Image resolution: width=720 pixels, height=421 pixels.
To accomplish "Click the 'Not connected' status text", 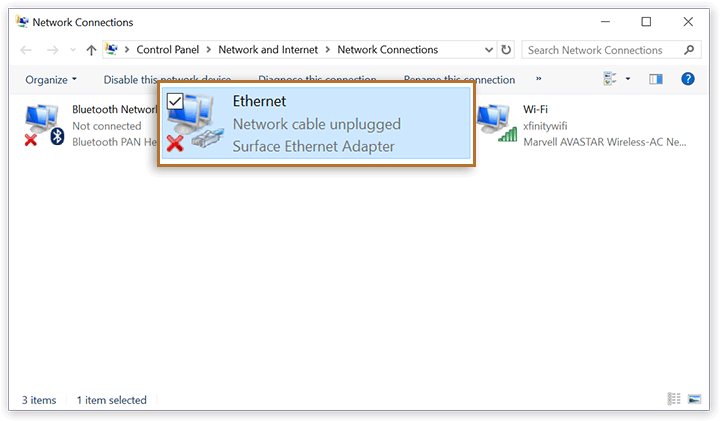I will click(x=107, y=126).
